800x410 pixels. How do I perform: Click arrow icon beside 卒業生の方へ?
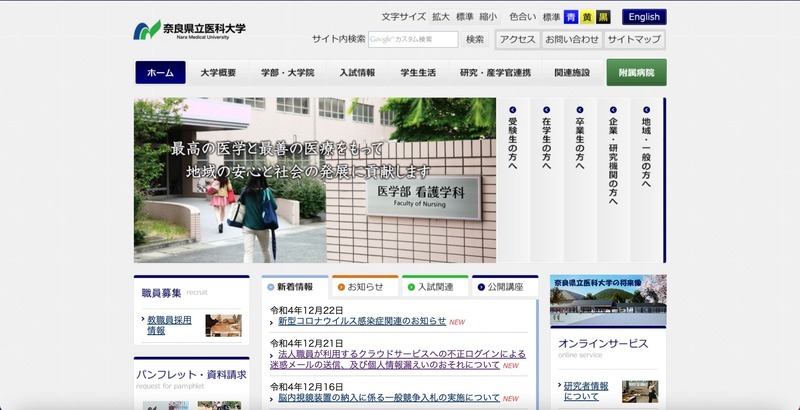point(580,110)
